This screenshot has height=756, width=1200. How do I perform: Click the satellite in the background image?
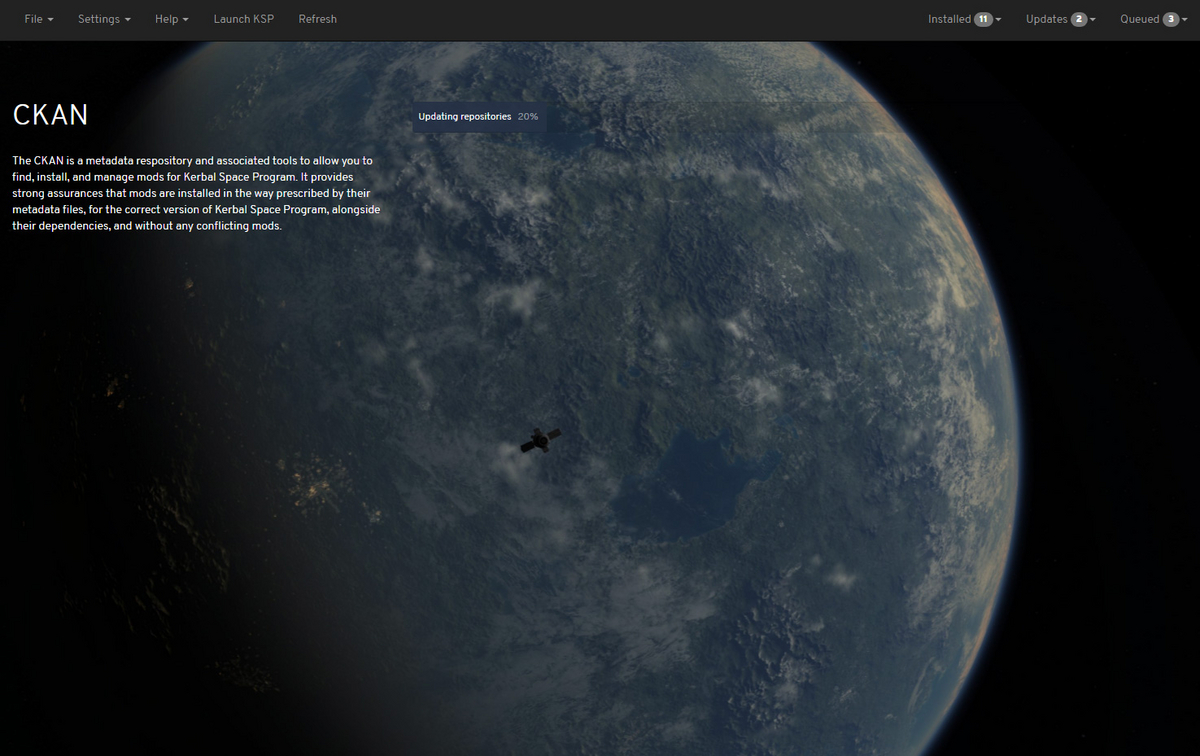(x=540, y=440)
